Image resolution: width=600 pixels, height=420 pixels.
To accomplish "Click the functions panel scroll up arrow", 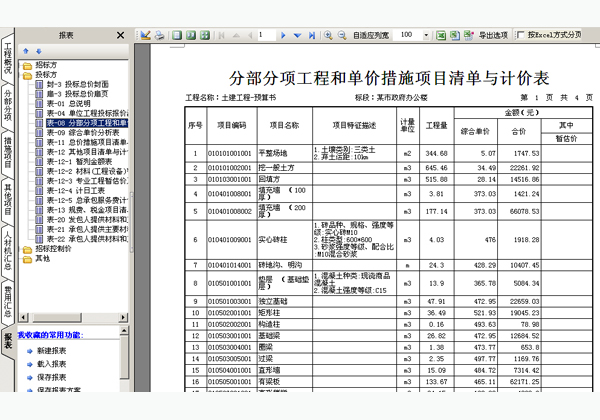I will (x=124, y=330).
